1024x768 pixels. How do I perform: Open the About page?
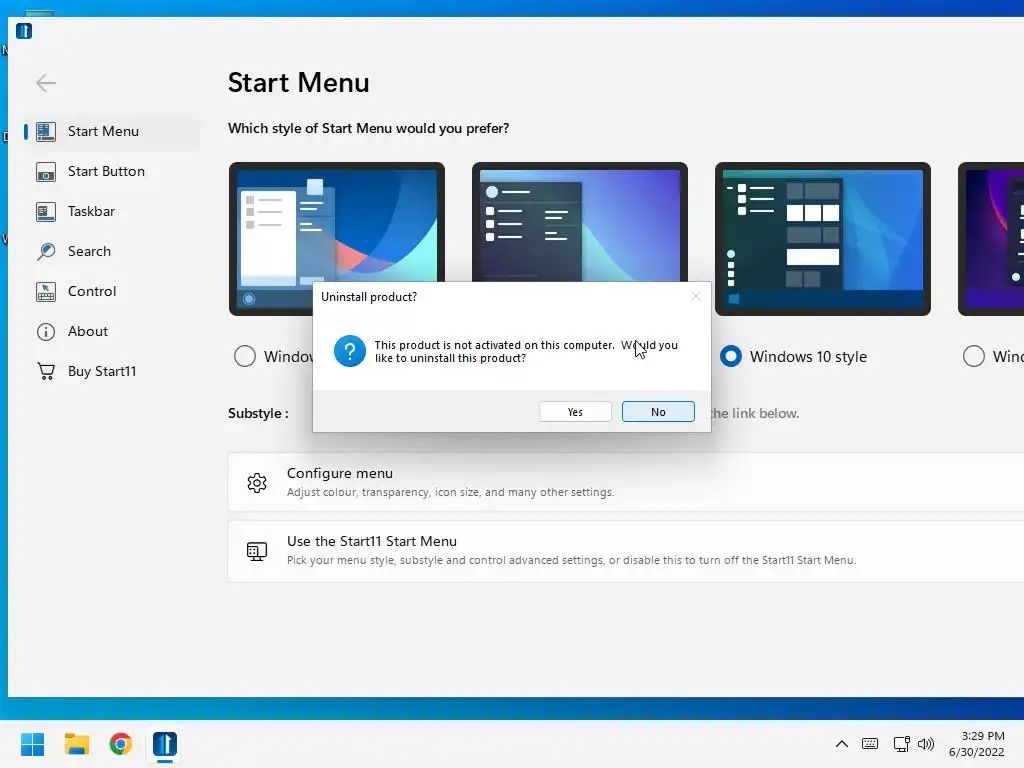(x=111, y=331)
